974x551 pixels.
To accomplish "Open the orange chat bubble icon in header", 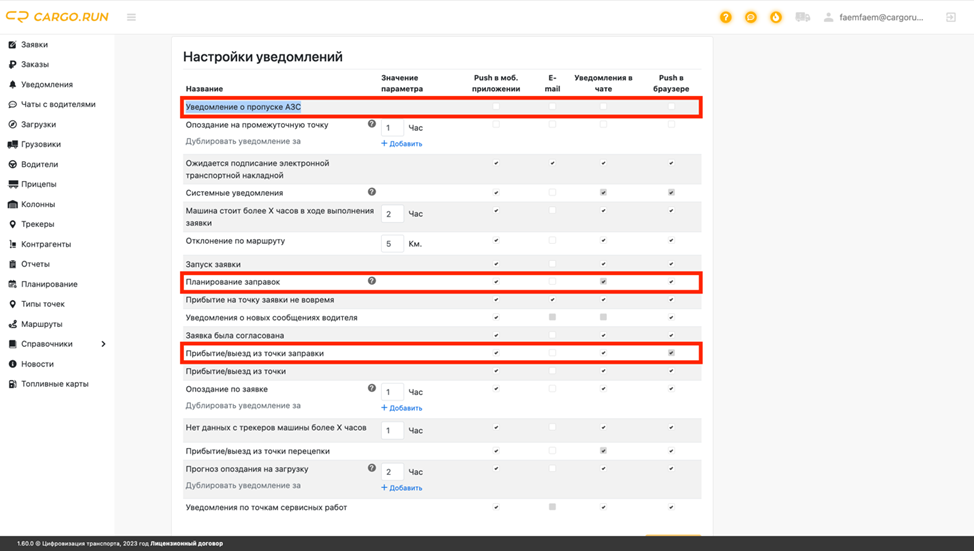I will point(751,17).
